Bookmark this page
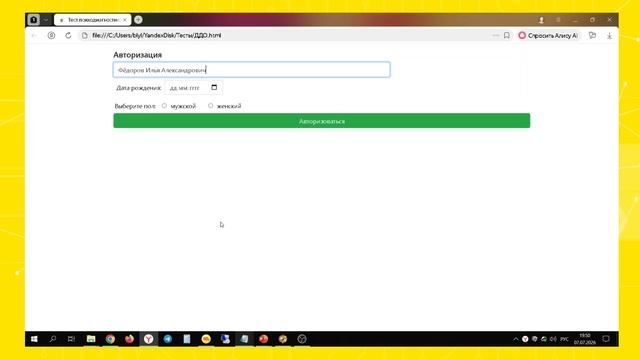Image resolution: width=640 pixels, height=360 pixels. [507, 36]
